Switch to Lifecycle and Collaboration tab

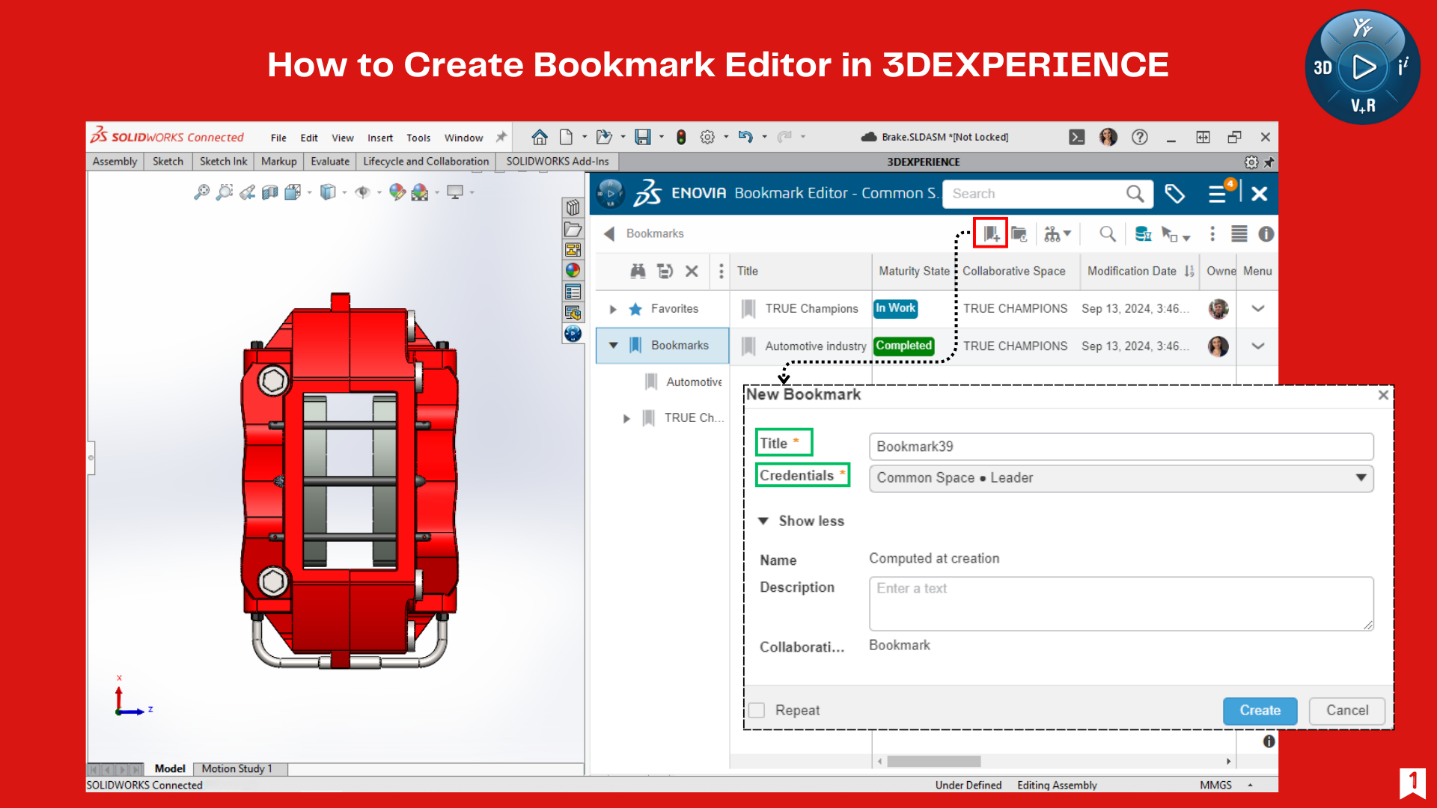pos(426,161)
